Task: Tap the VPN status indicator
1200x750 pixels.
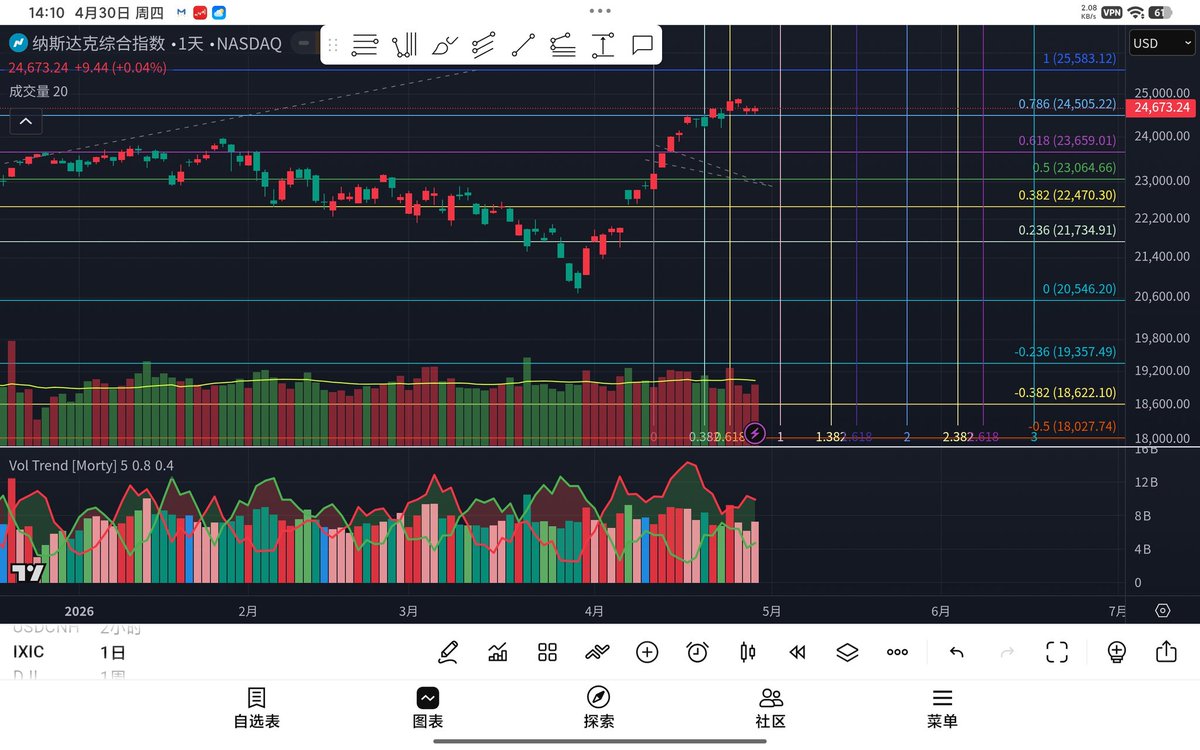Action: coord(1111,12)
